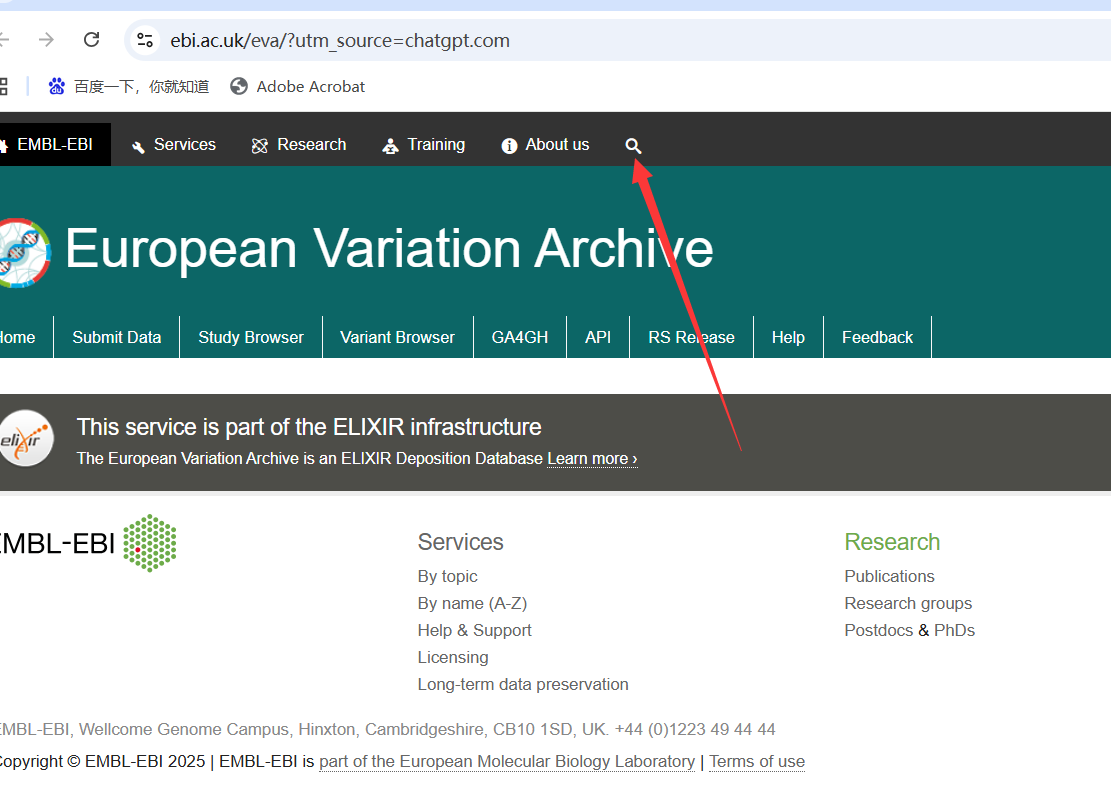Image resolution: width=1111 pixels, height=808 pixels.
Task: Open the Services menu in top bar
Action: pyautogui.click(x=174, y=145)
